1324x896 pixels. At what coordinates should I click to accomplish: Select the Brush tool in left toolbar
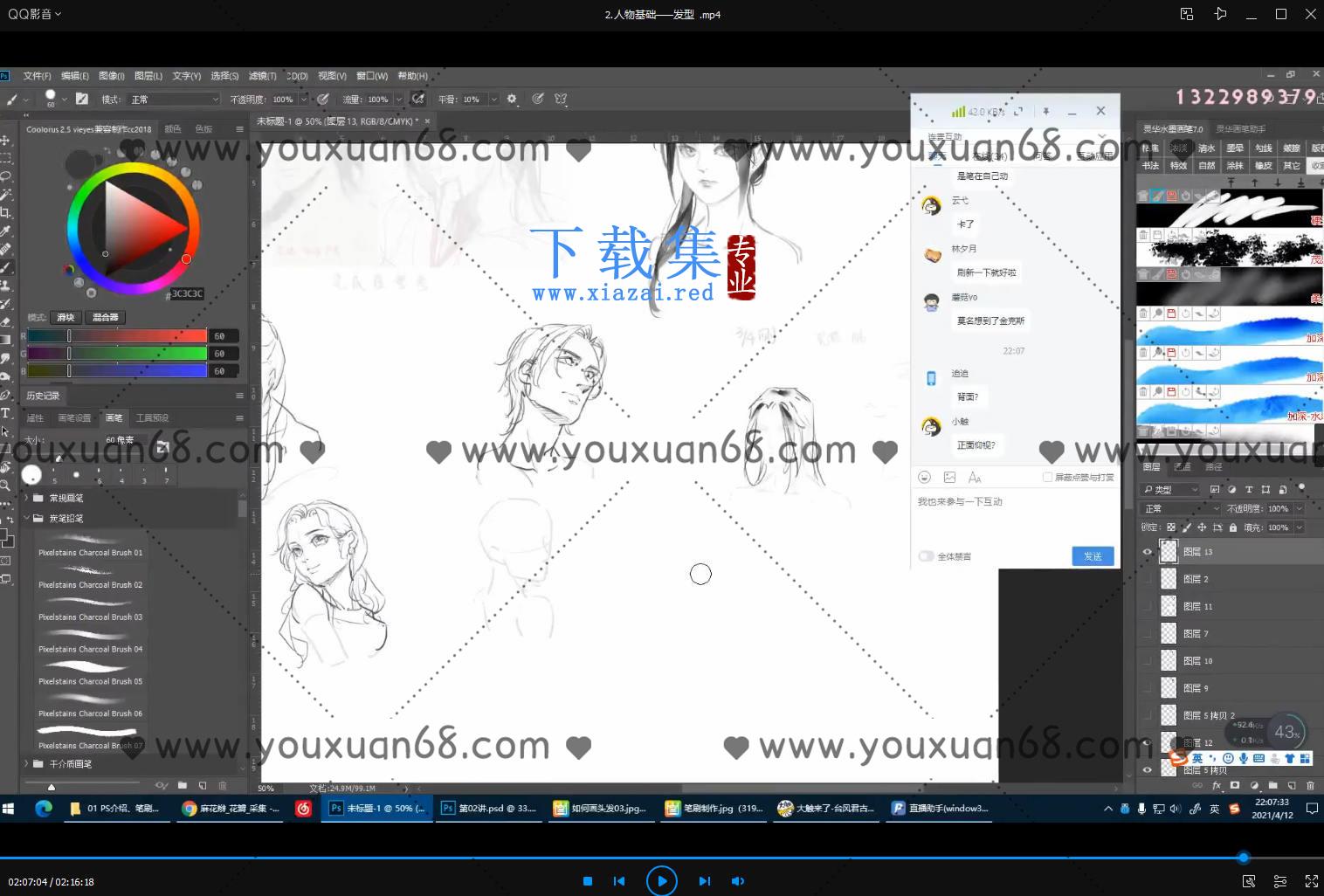click(x=5, y=267)
